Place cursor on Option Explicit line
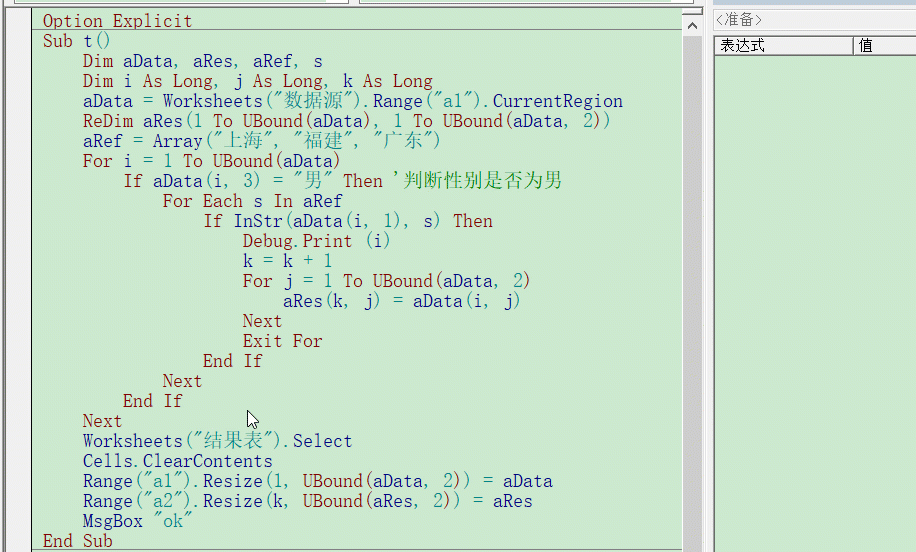 coord(117,21)
